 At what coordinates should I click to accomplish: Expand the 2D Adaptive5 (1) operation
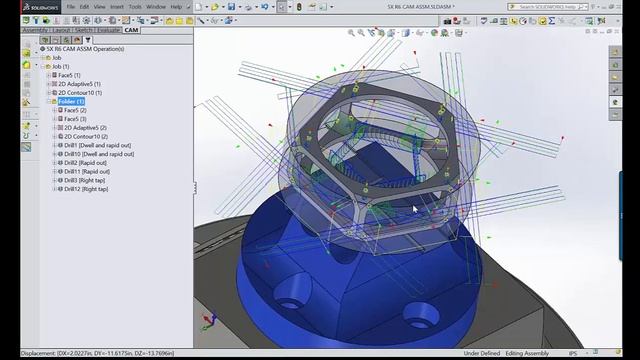[49, 84]
